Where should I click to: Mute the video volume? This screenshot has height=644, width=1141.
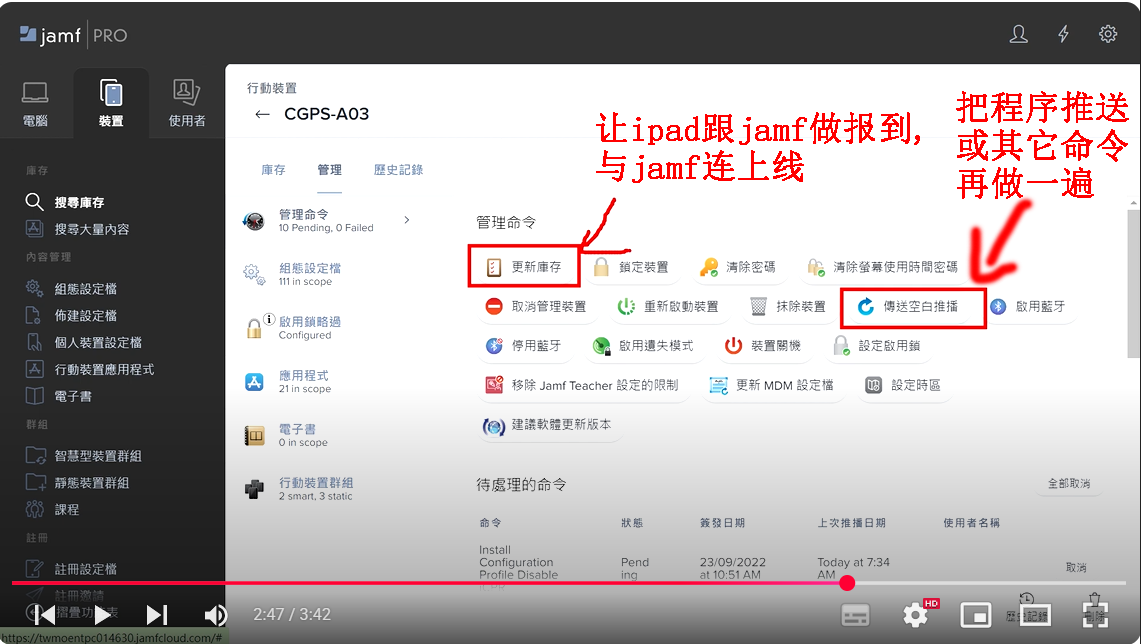pos(215,615)
